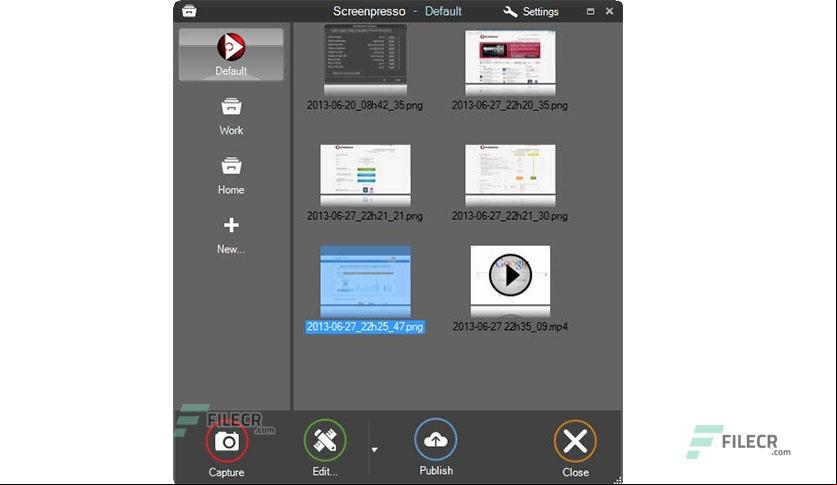The width and height of the screenshot is (837, 485).
Task: Click selected filename 2013-06-27_22h25_47.png
Action: 365,327
